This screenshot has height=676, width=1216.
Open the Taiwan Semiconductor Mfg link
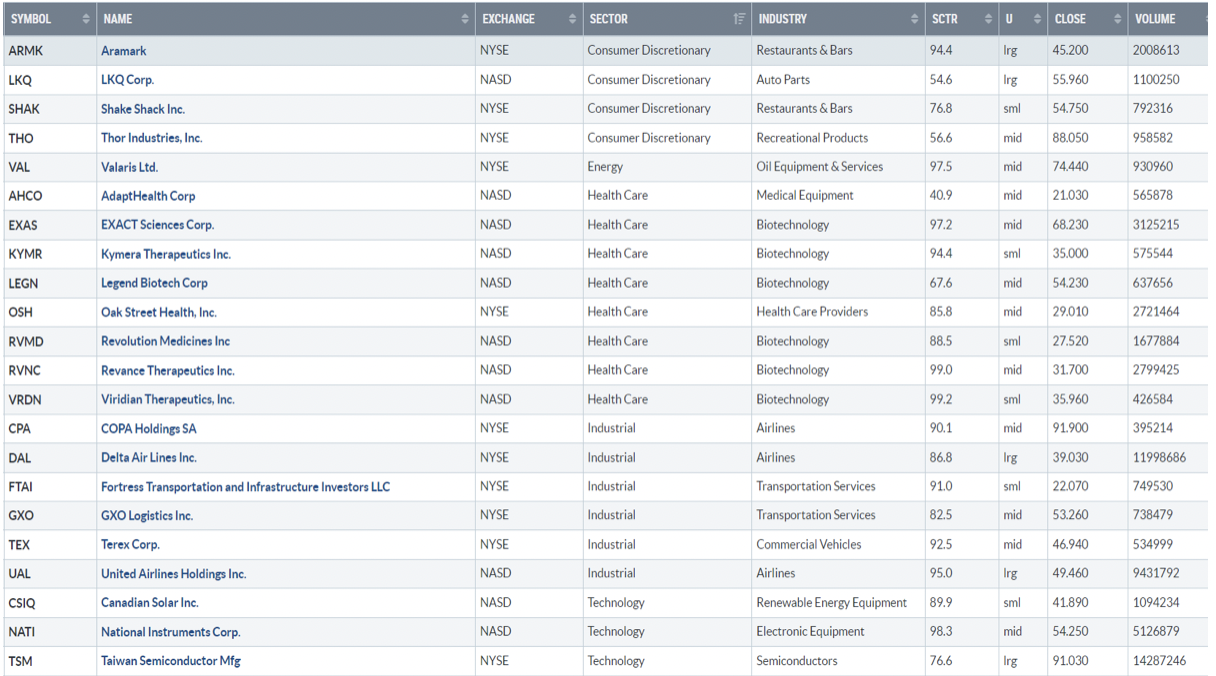(x=170, y=661)
